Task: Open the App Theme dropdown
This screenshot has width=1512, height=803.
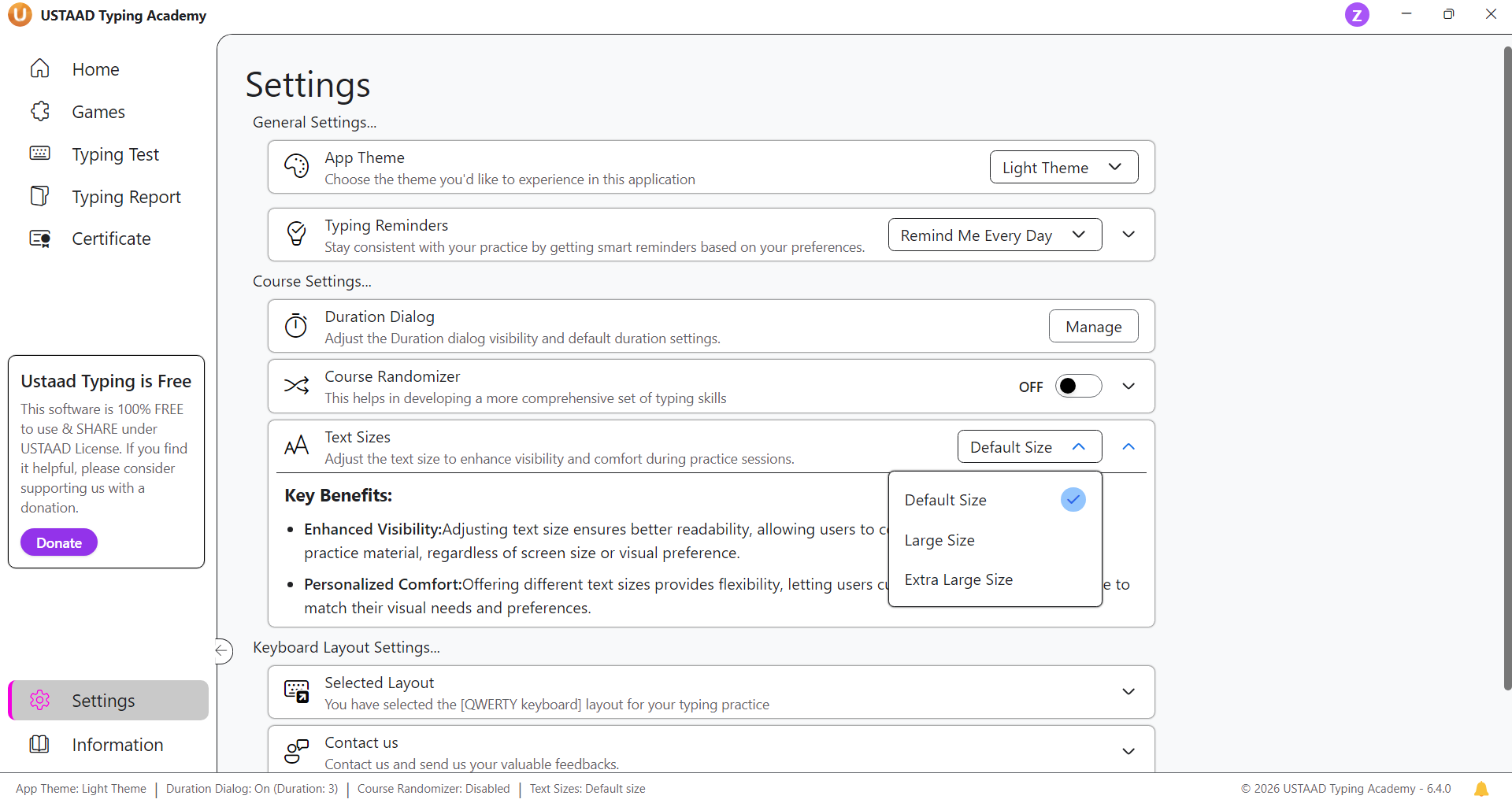Action: (x=1063, y=168)
